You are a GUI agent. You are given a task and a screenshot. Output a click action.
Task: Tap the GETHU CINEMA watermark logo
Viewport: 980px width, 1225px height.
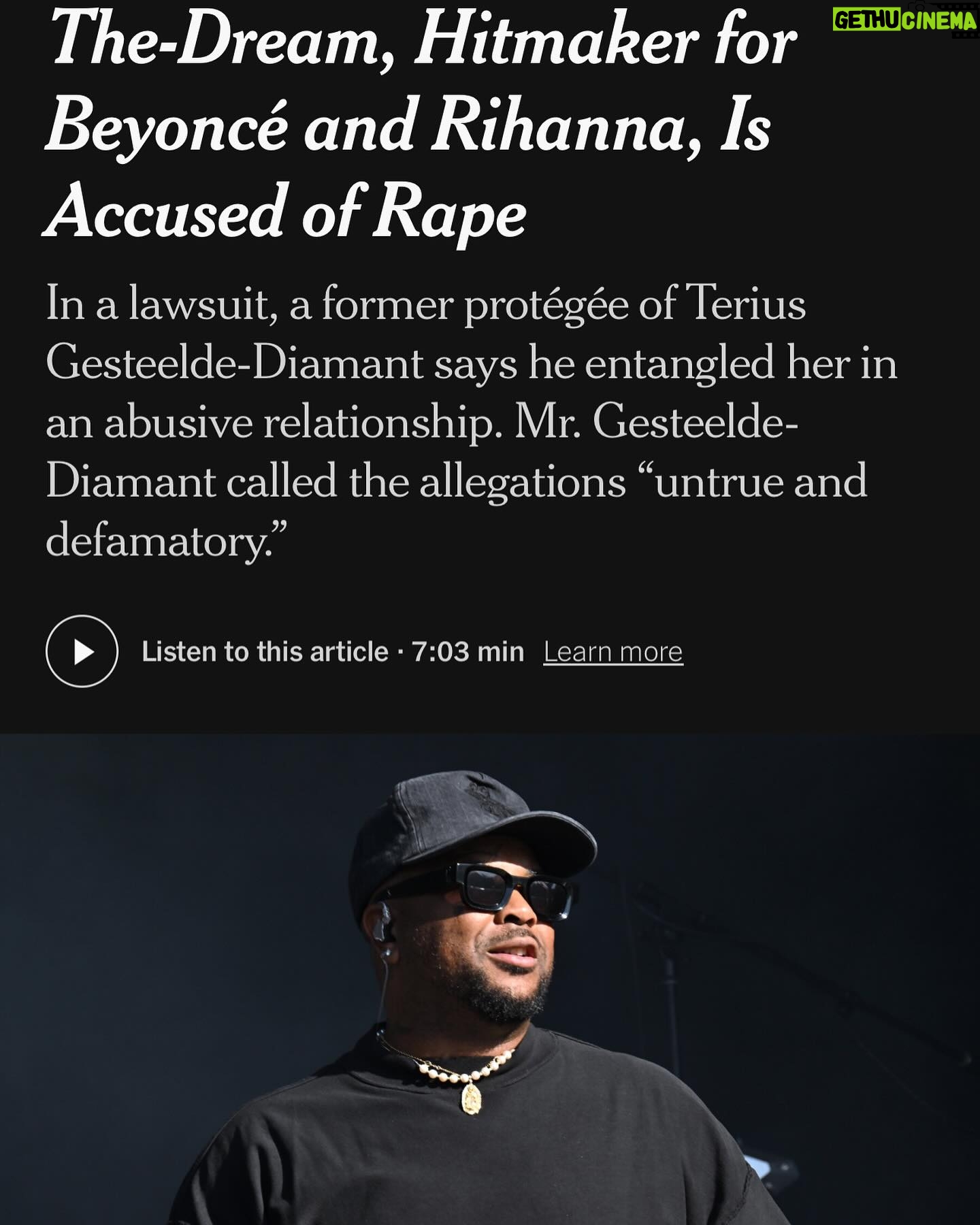pos(905,19)
